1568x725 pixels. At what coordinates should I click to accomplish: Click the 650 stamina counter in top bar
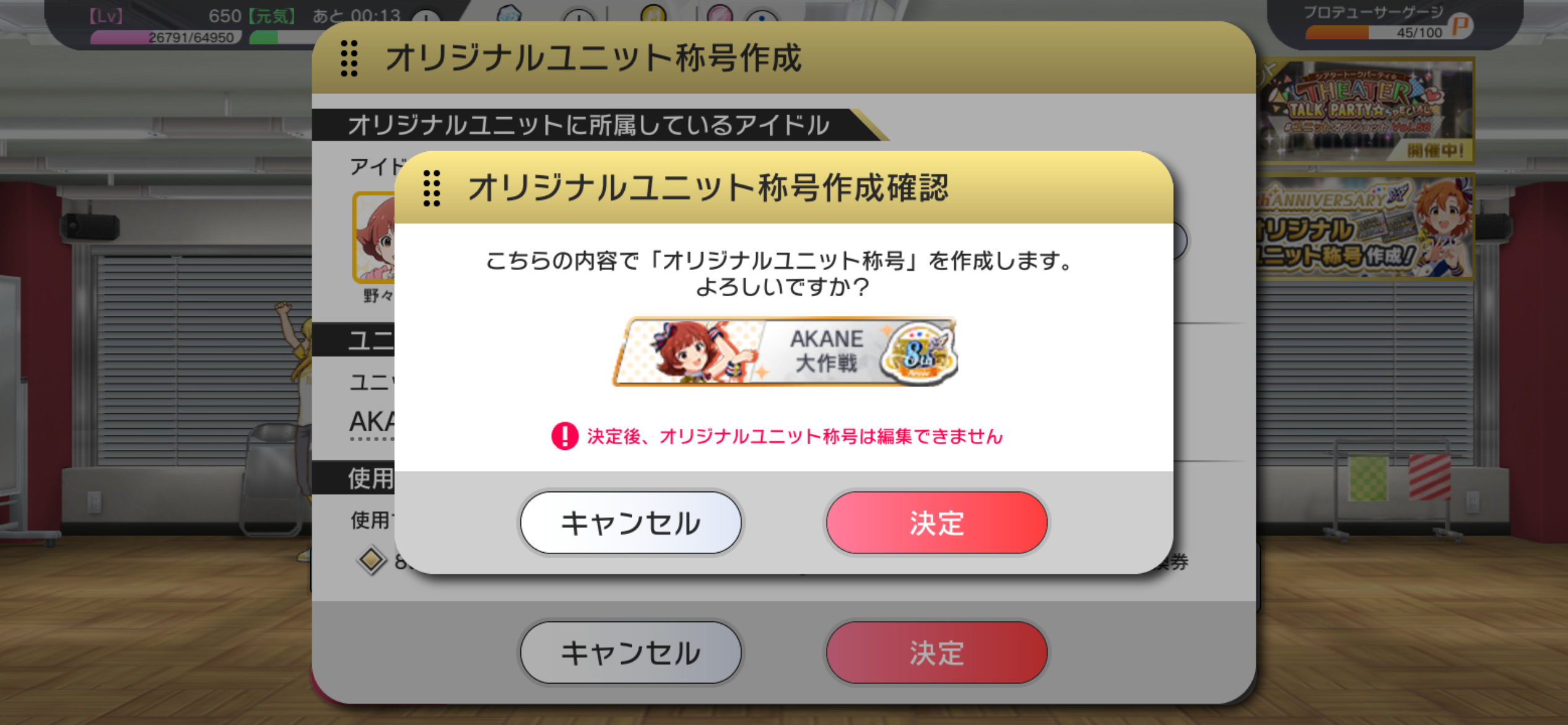(x=225, y=15)
